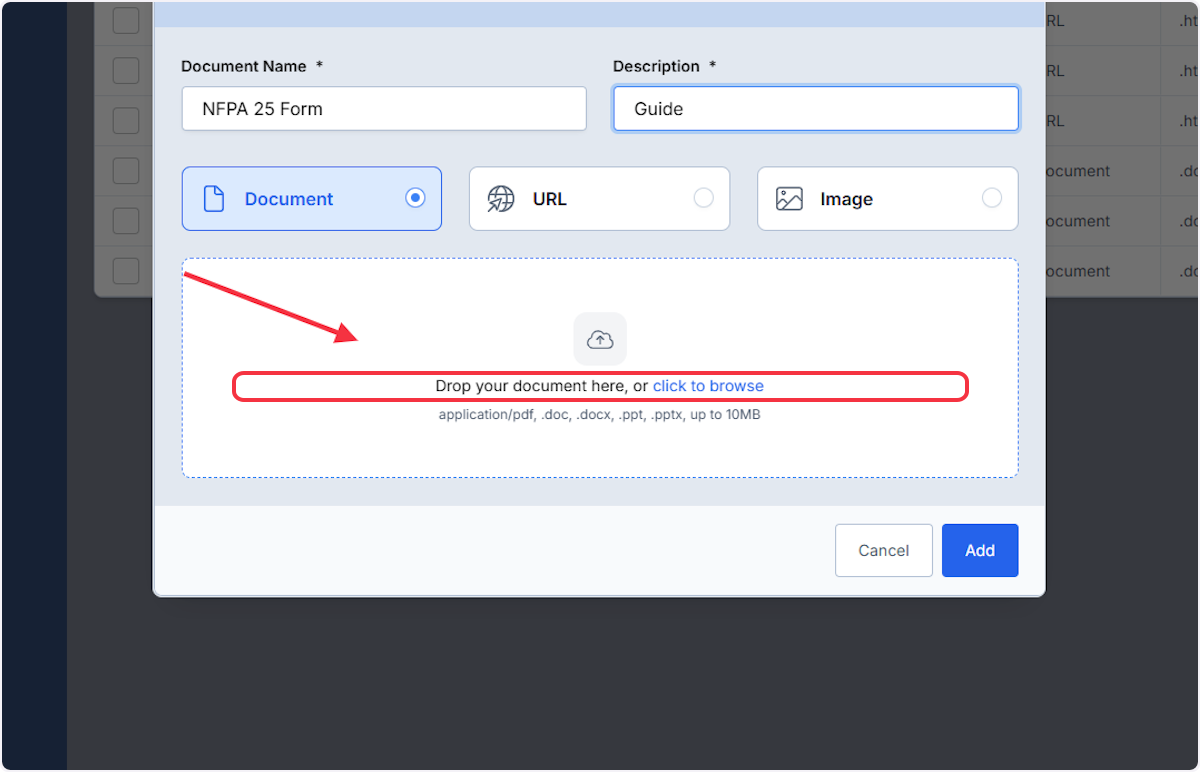Viewport: 1200px width, 772px height.
Task: Select the URL radio button
Action: (x=704, y=198)
